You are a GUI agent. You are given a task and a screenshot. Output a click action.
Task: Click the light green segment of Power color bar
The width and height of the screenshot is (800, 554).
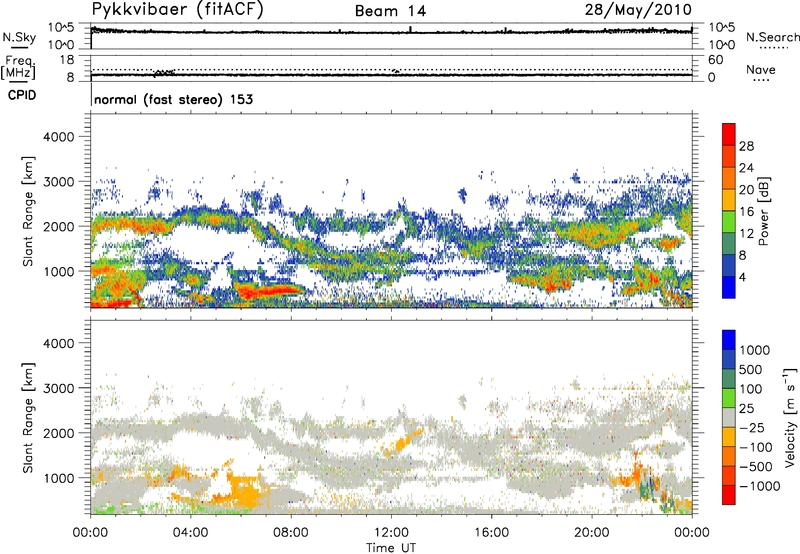point(729,221)
